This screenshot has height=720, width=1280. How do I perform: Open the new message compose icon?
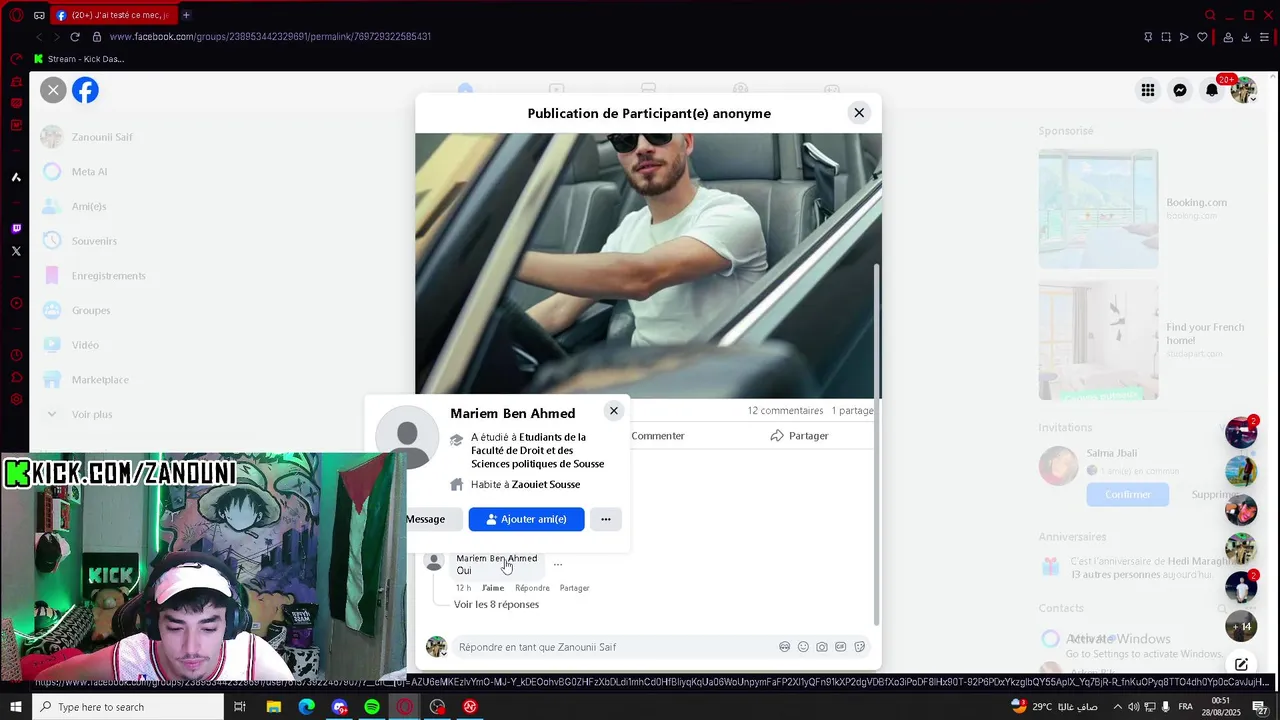(1241, 665)
